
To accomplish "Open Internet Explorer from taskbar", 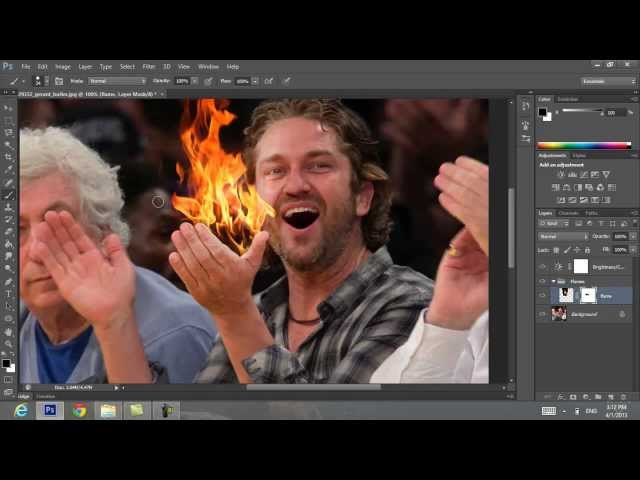I will tap(21, 410).
